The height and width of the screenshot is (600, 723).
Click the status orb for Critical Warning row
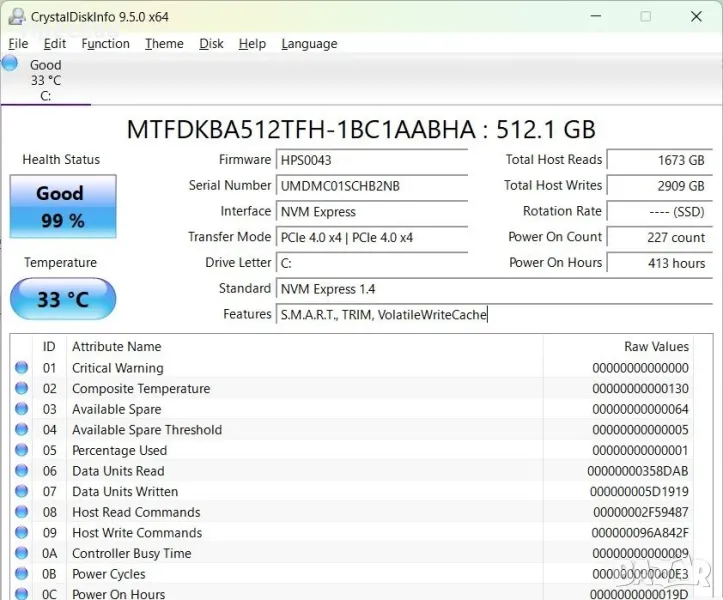21,368
